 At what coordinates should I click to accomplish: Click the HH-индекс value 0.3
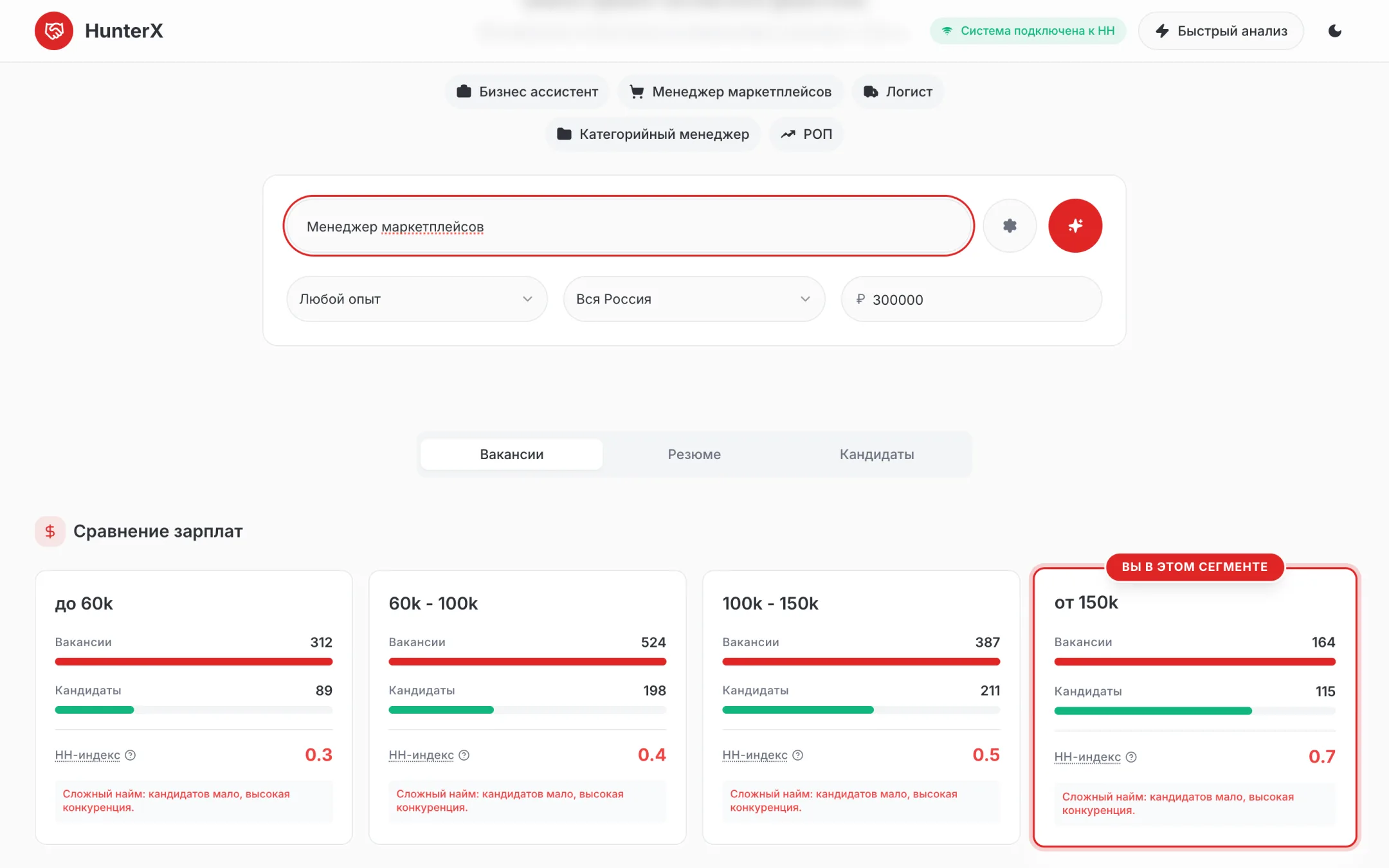pyautogui.click(x=318, y=755)
